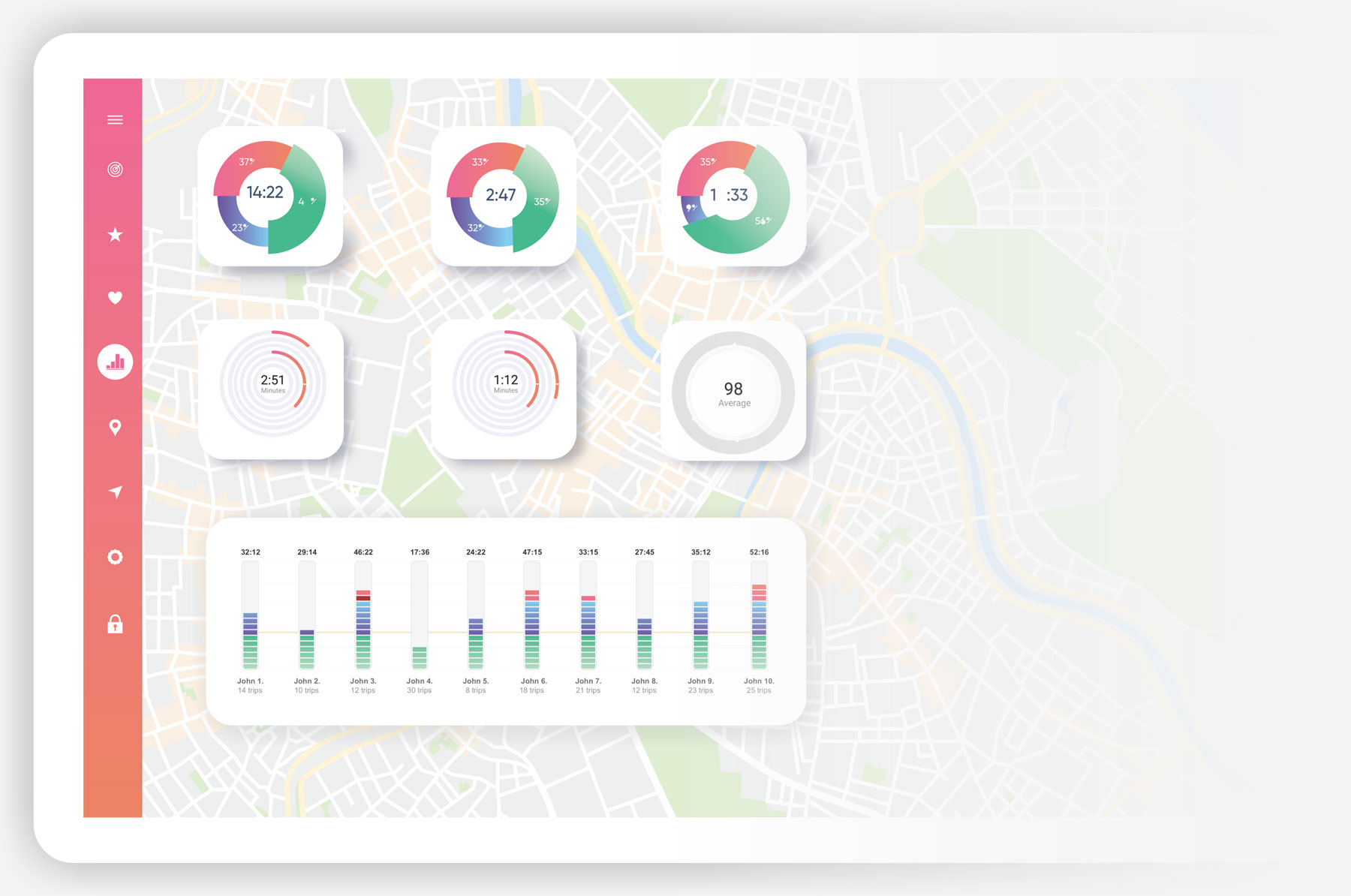Image resolution: width=1351 pixels, height=896 pixels.
Task: Click the 29:14 time label
Action: [307, 552]
